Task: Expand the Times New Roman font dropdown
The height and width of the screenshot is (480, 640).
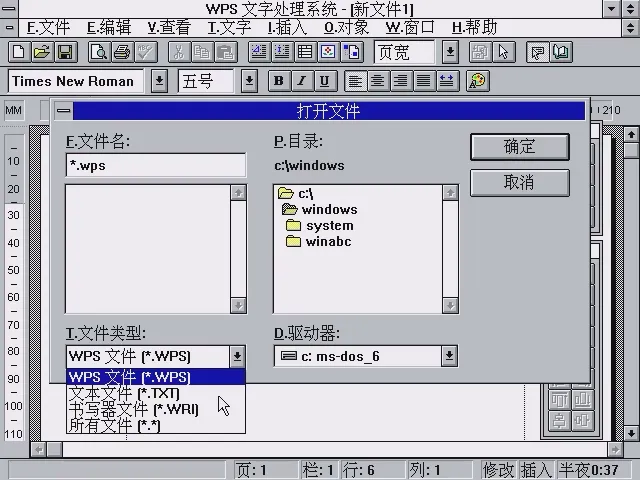Action: [x=160, y=81]
